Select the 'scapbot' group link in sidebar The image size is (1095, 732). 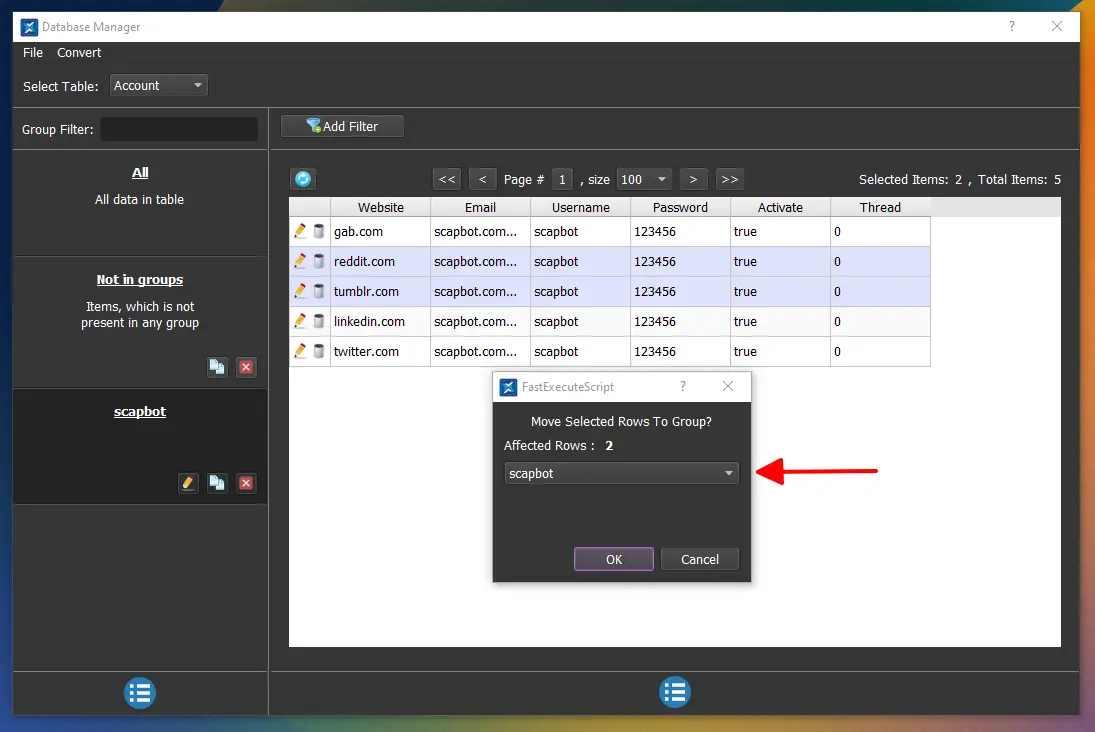(x=140, y=411)
